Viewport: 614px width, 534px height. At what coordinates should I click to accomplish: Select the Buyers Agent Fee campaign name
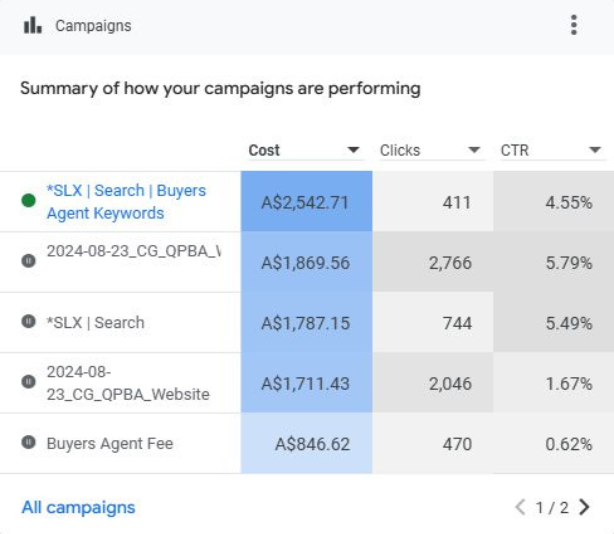pyautogui.click(x=109, y=443)
